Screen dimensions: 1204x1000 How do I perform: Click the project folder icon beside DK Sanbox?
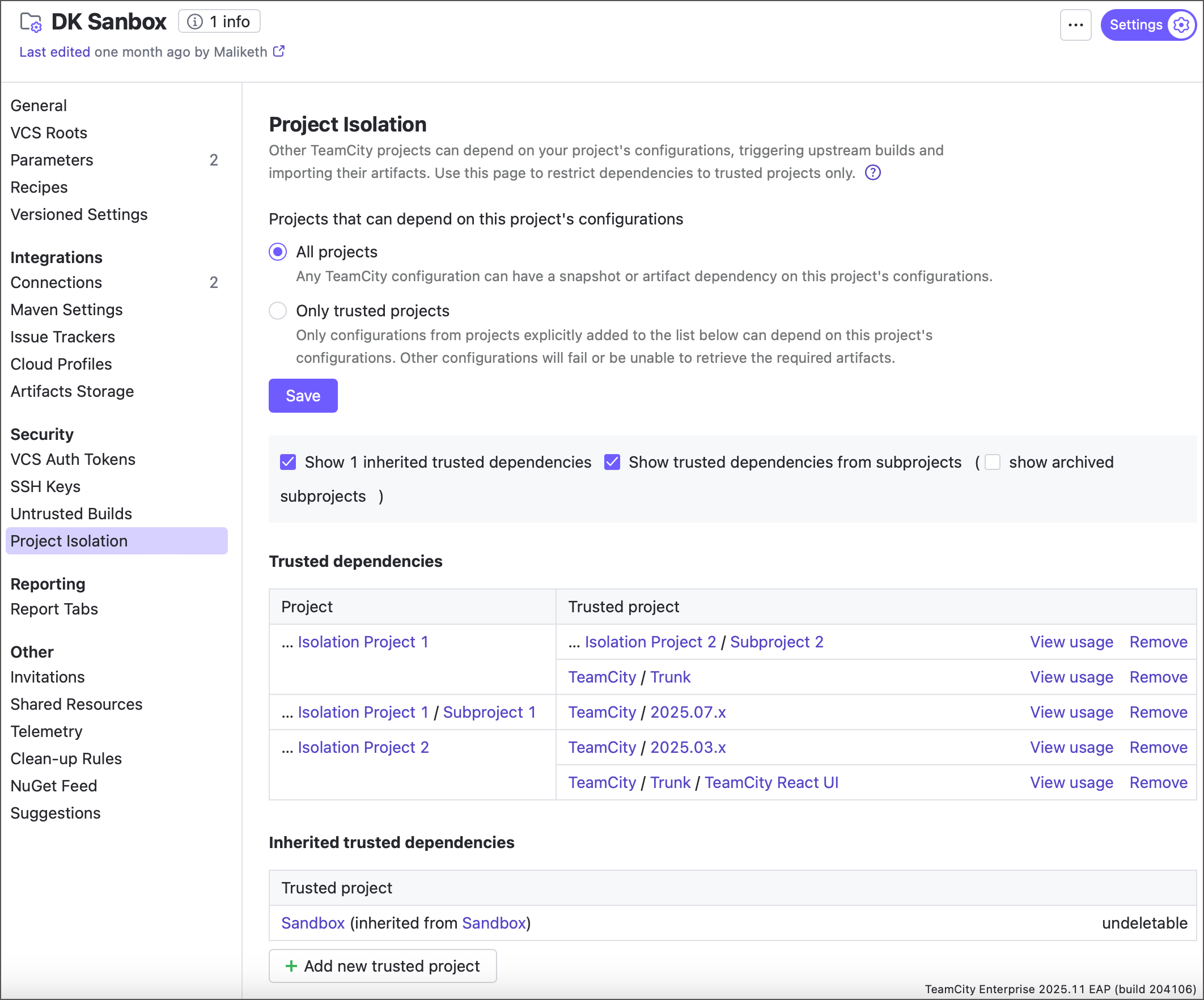(31, 22)
